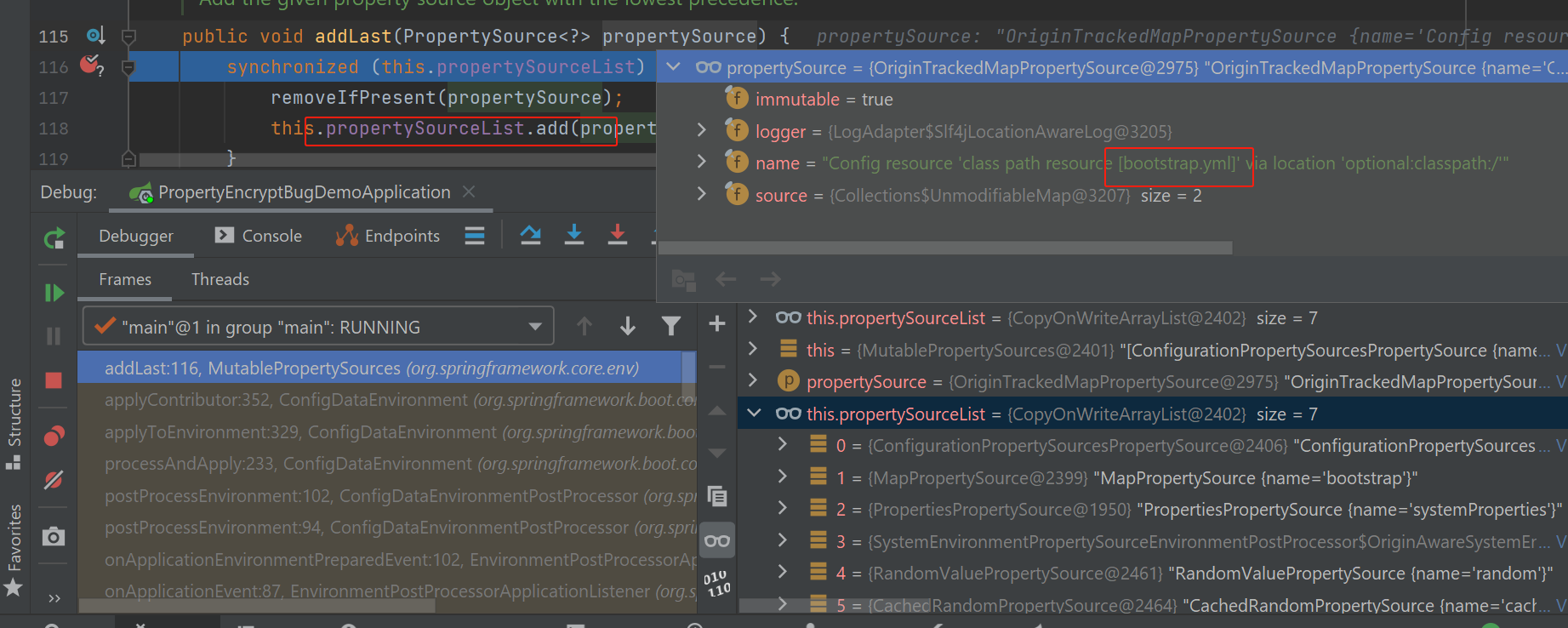Show more debug sidebar actions chevrons
Image resolution: width=1568 pixels, height=628 pixels.
click(x=54, y=598)
